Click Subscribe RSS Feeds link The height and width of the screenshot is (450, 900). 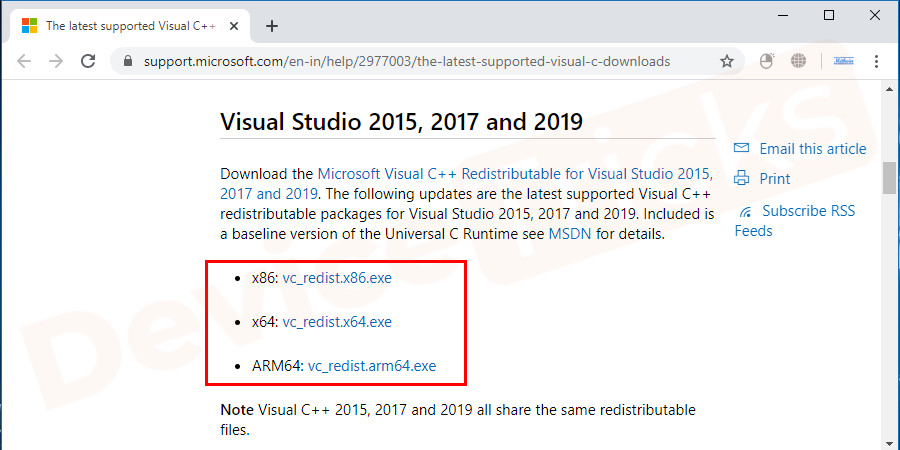[x=794, y=221]
